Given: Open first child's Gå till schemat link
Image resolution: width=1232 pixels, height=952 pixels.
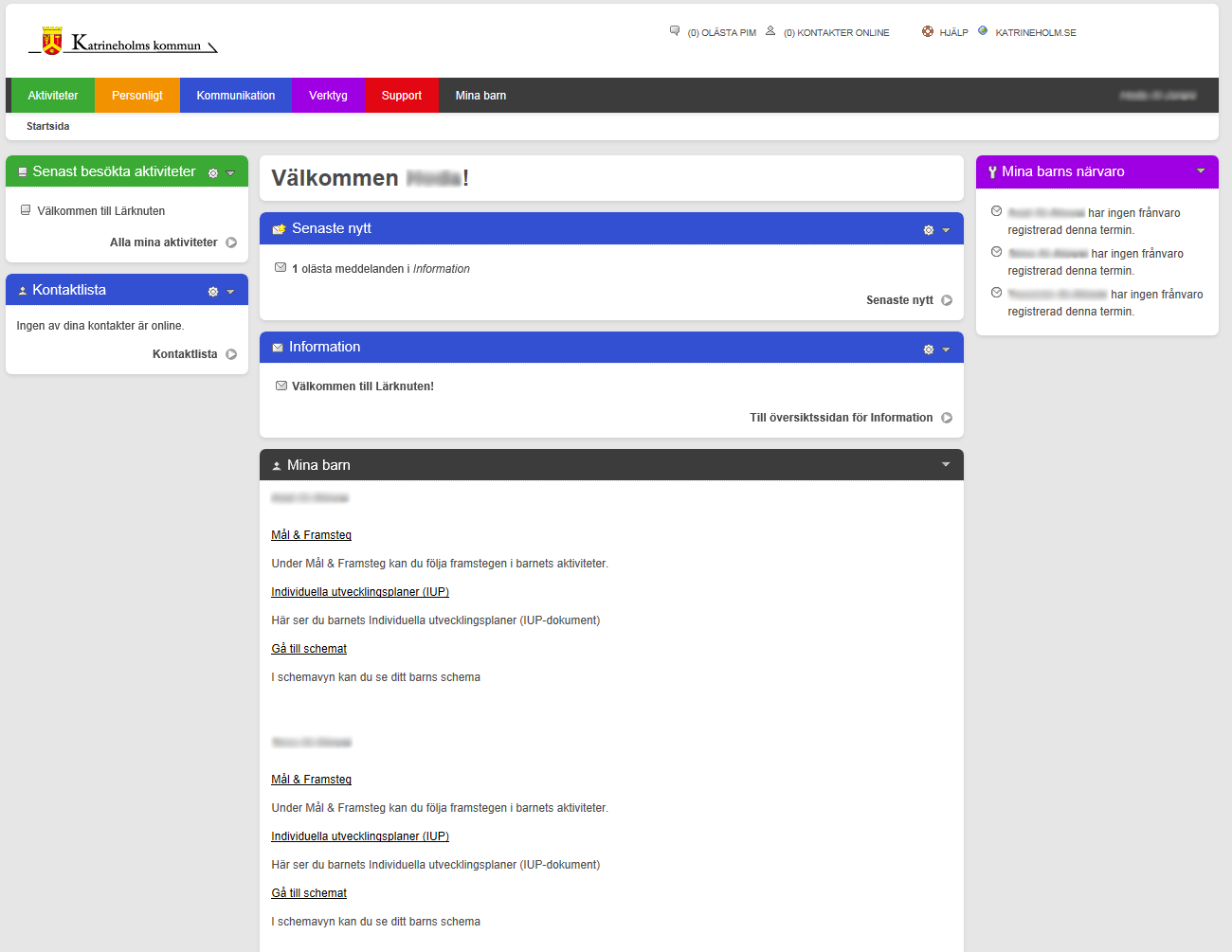Looking at the screenshot, I should [309, 649].
